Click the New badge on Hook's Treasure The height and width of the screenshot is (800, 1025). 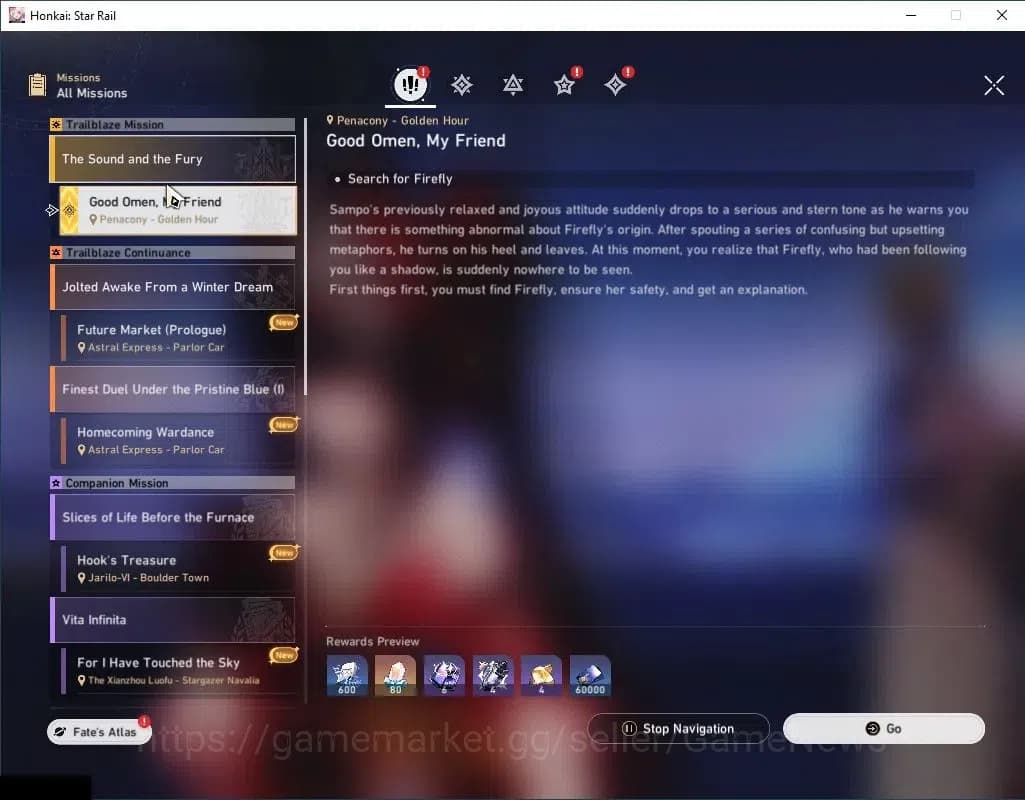(284, 553)
